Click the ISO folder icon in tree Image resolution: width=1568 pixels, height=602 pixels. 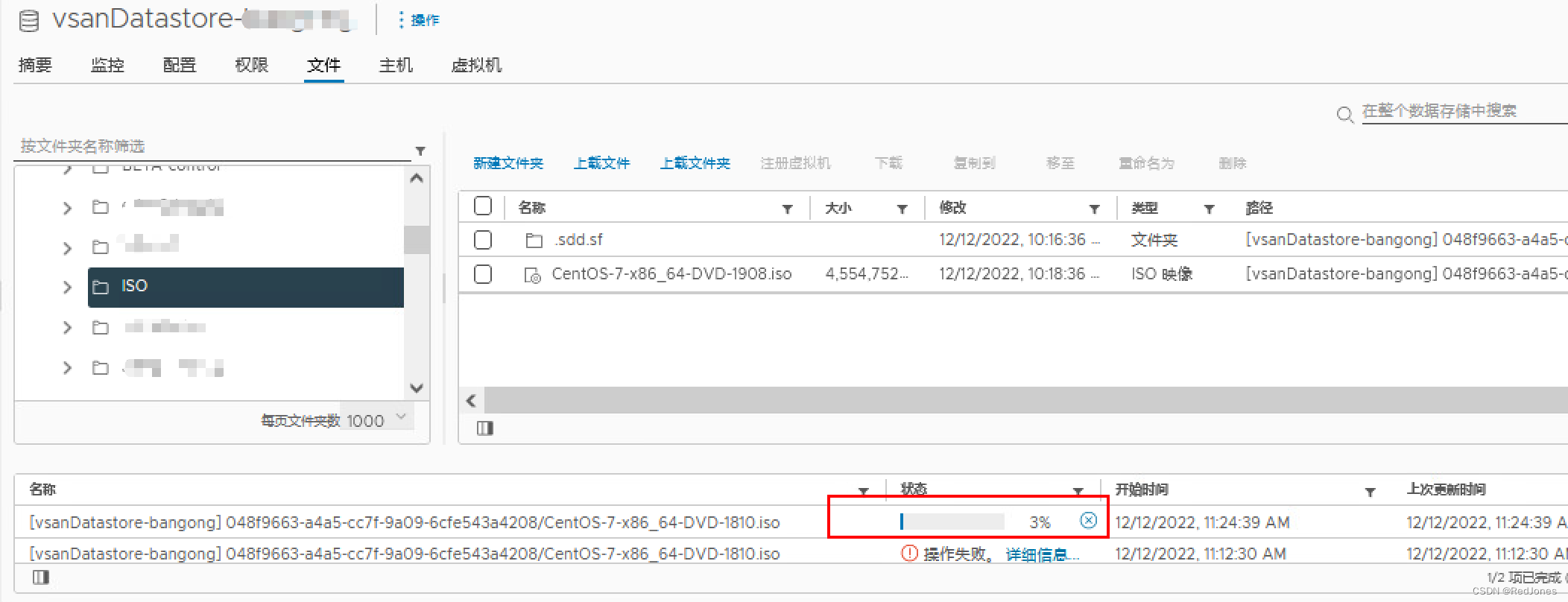[100, 287]
